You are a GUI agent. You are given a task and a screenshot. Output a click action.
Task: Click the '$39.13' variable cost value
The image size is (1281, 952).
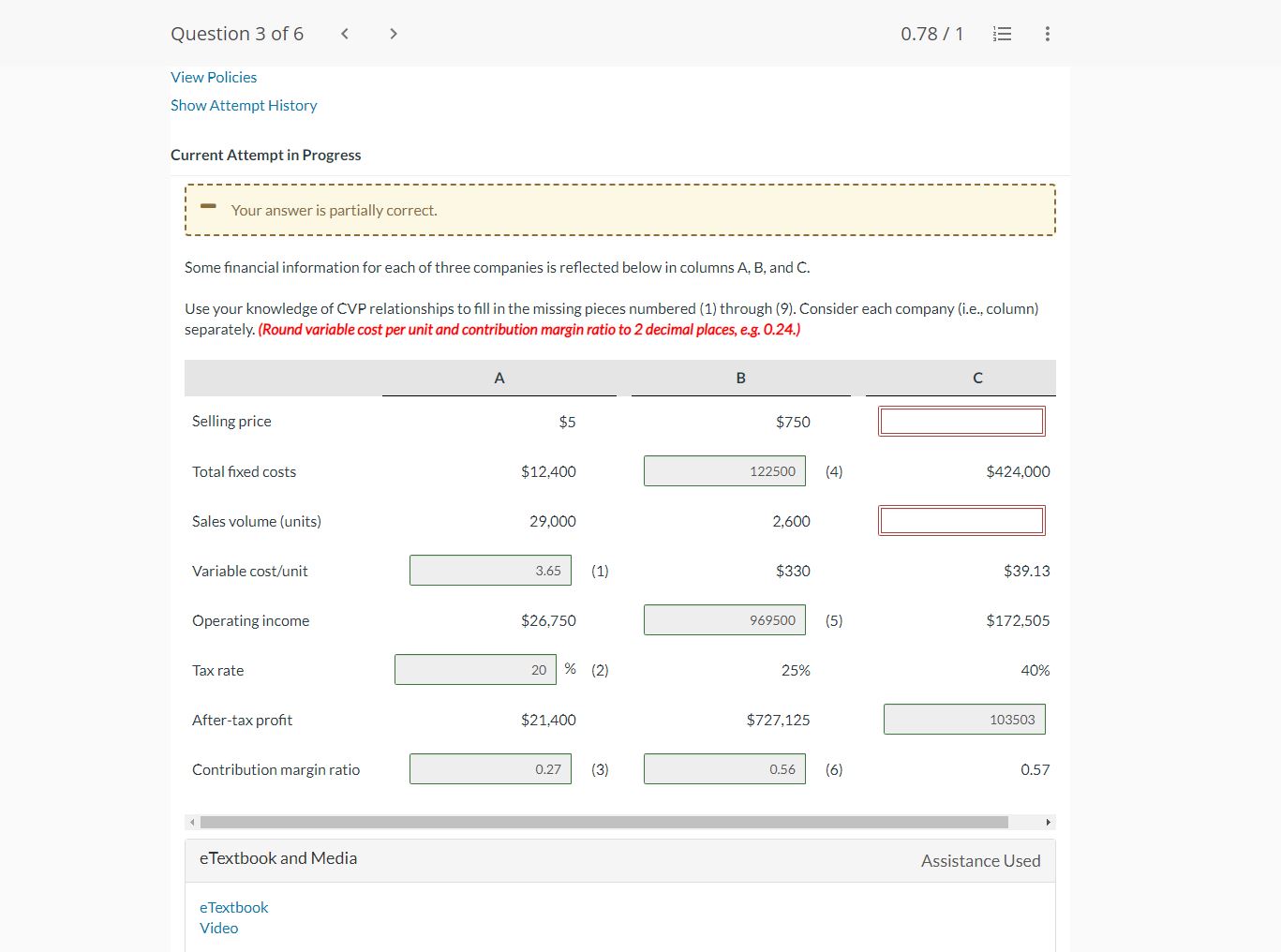point(1026,571)
